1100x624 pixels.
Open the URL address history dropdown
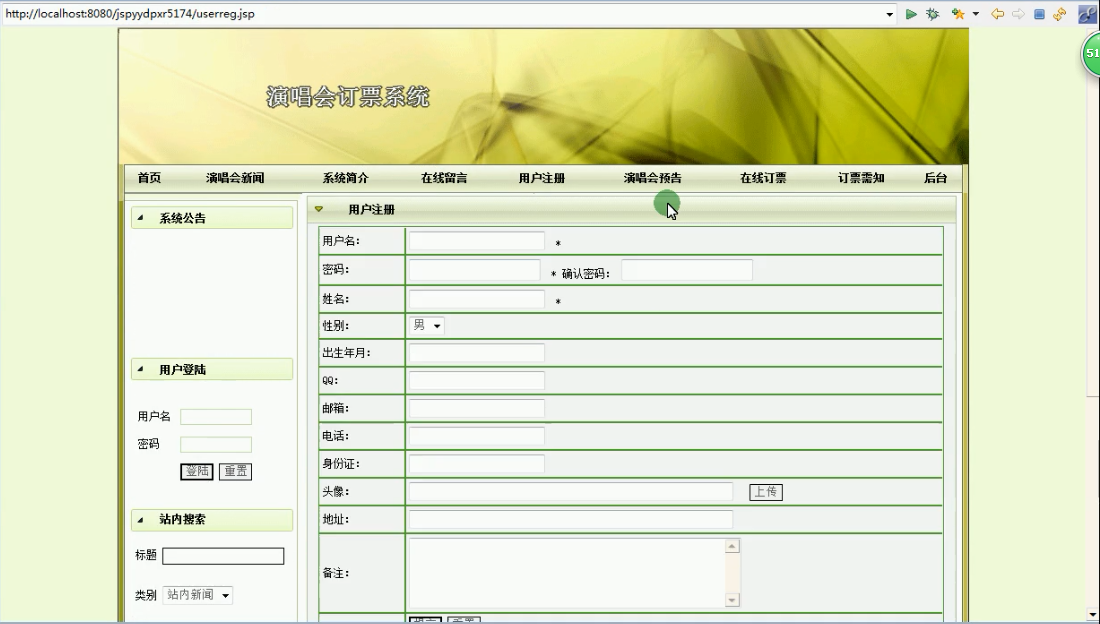890,14
